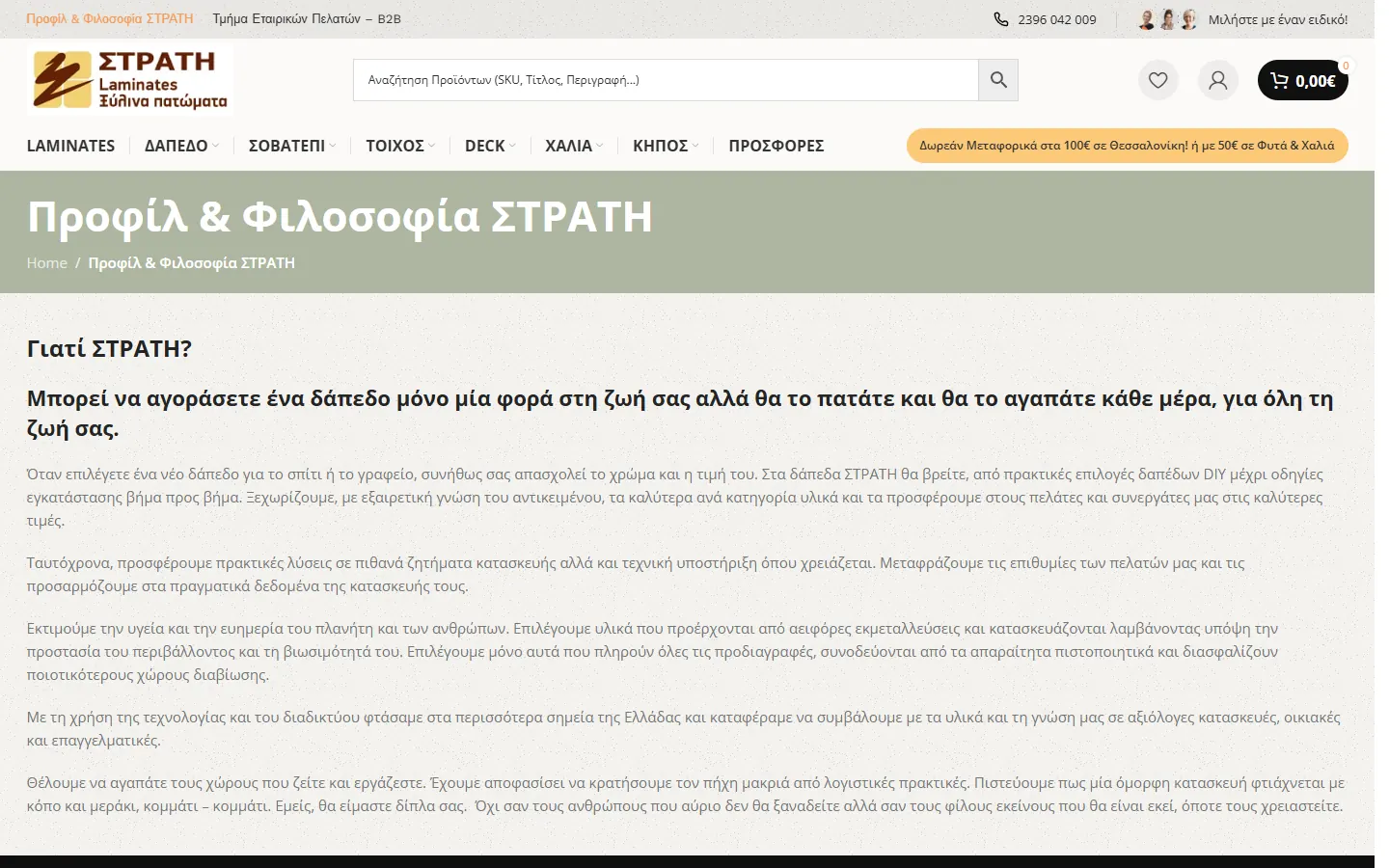The width and height of the screenshot is (1389, 868).
Task: Open the ΠΡΟΣΦΟΡΕΣ menu item
Action: (x=776, y=146)
